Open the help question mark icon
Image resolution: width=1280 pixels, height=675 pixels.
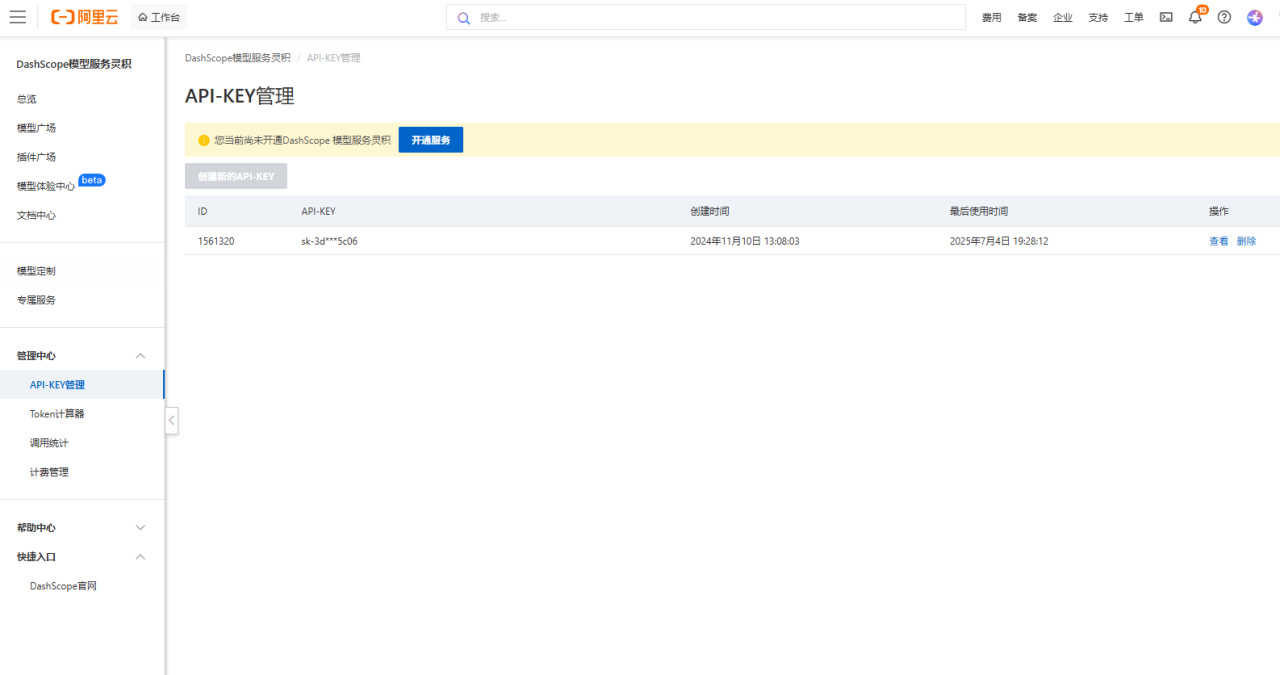1224,17
